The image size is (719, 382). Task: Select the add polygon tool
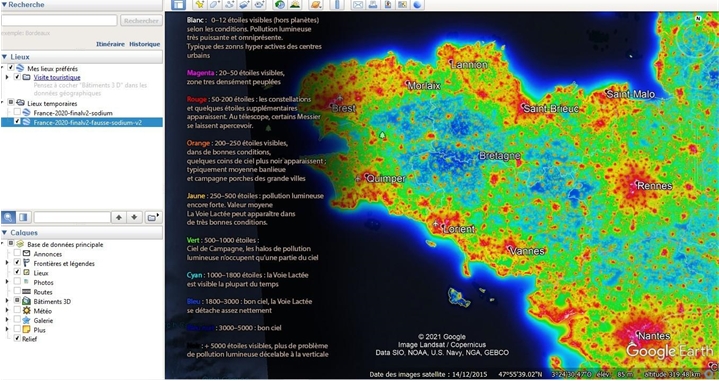click(215, 5)
